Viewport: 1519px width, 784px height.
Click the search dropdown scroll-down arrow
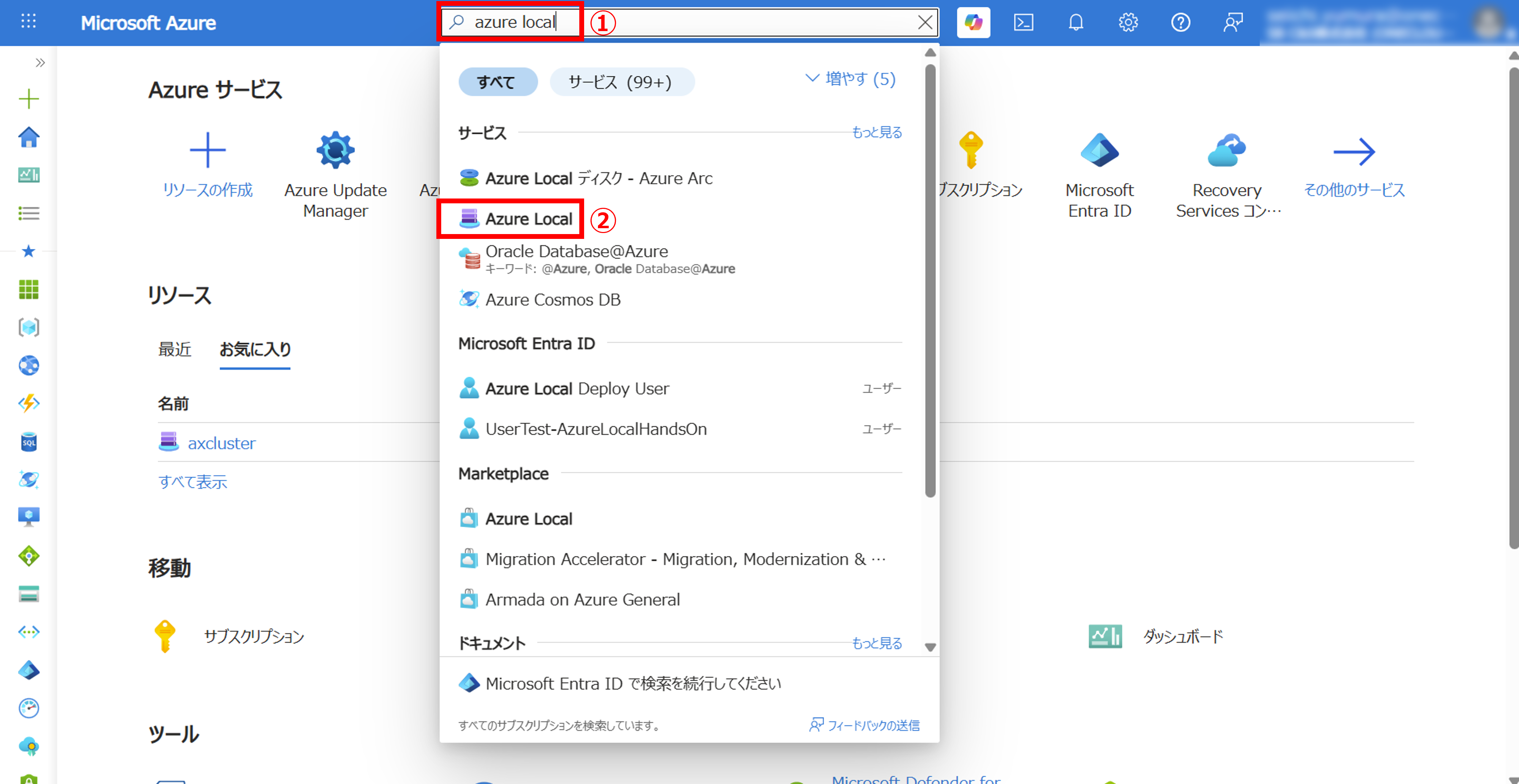(x=930, y=647)
